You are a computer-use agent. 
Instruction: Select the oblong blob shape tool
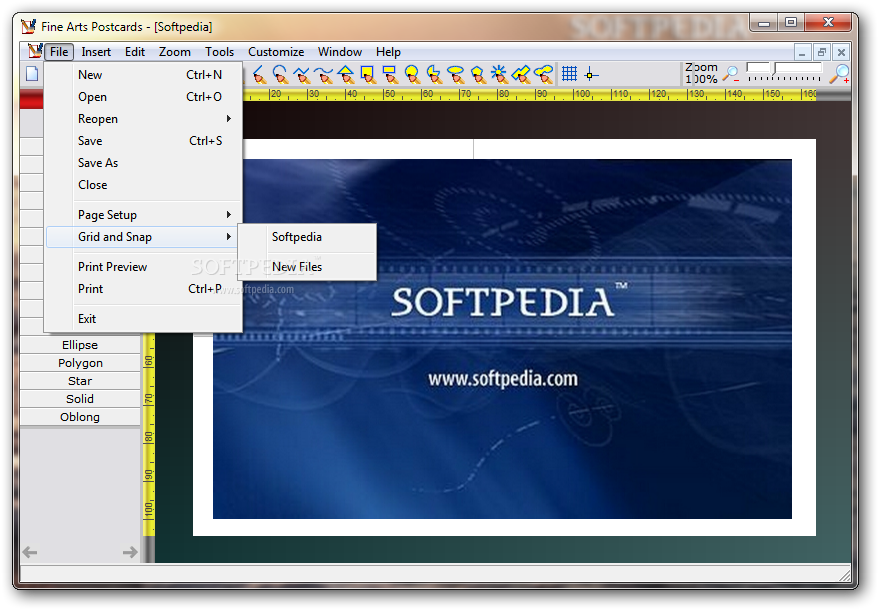point(543,74)
